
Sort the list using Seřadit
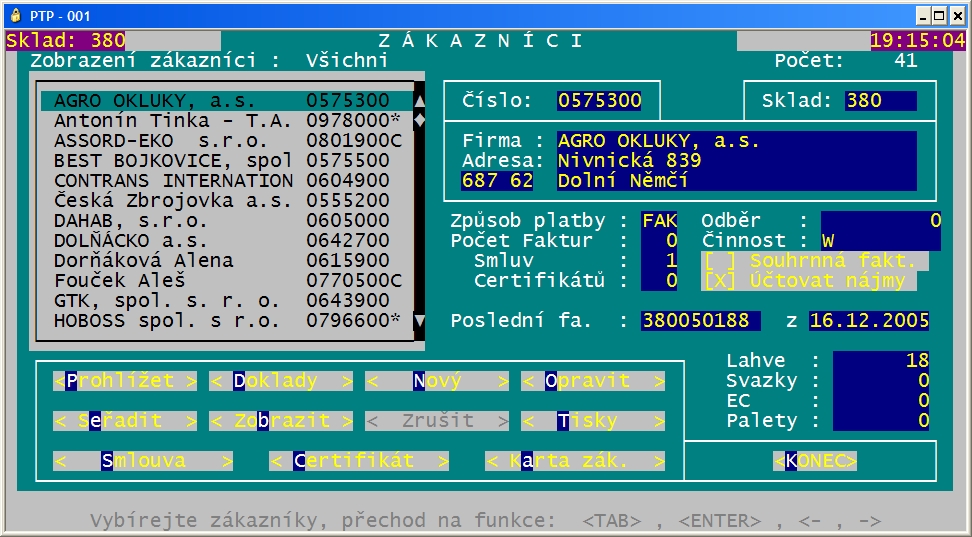coord(125,421)
